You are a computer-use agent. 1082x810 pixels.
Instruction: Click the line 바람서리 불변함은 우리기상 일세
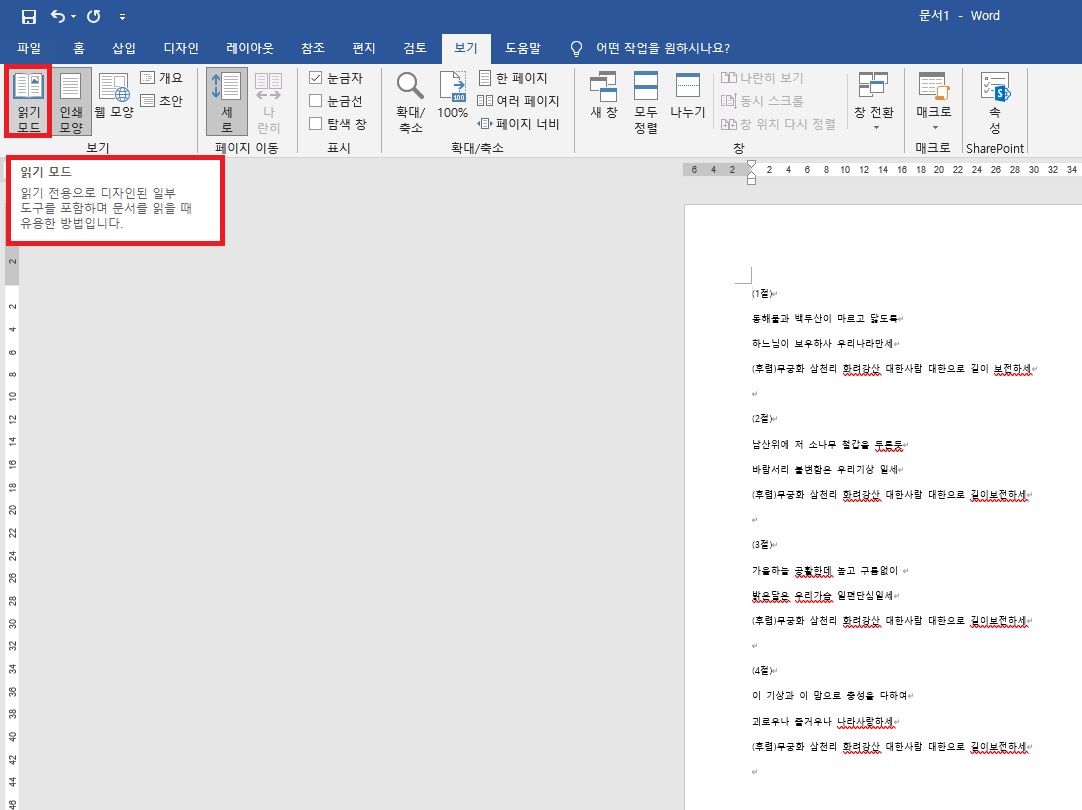pos(825,469)
